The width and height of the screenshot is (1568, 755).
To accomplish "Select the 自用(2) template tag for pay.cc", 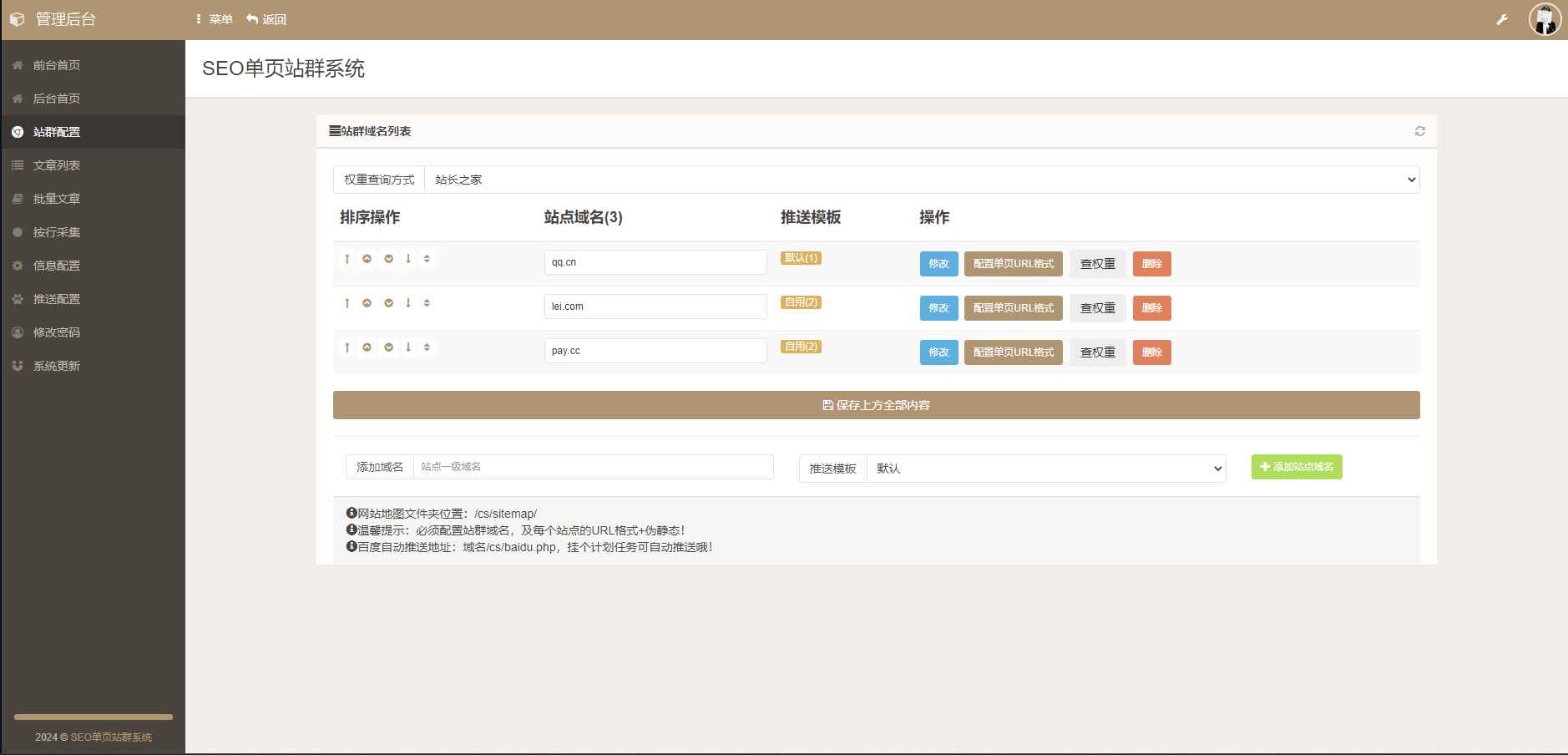I will 801,347.
